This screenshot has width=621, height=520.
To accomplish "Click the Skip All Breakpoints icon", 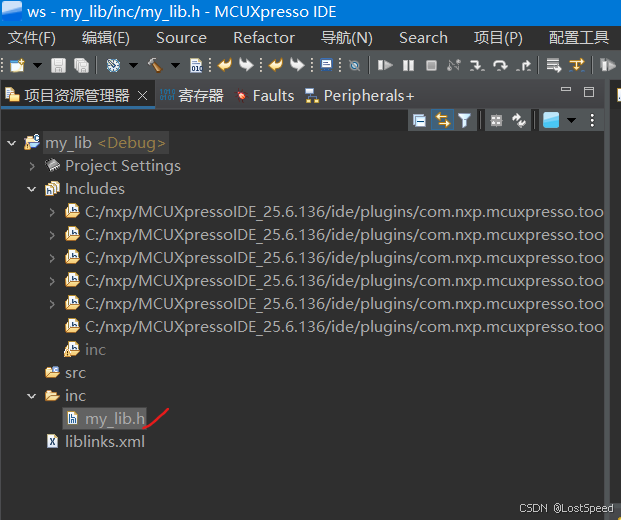I will [x=354, y=65].
